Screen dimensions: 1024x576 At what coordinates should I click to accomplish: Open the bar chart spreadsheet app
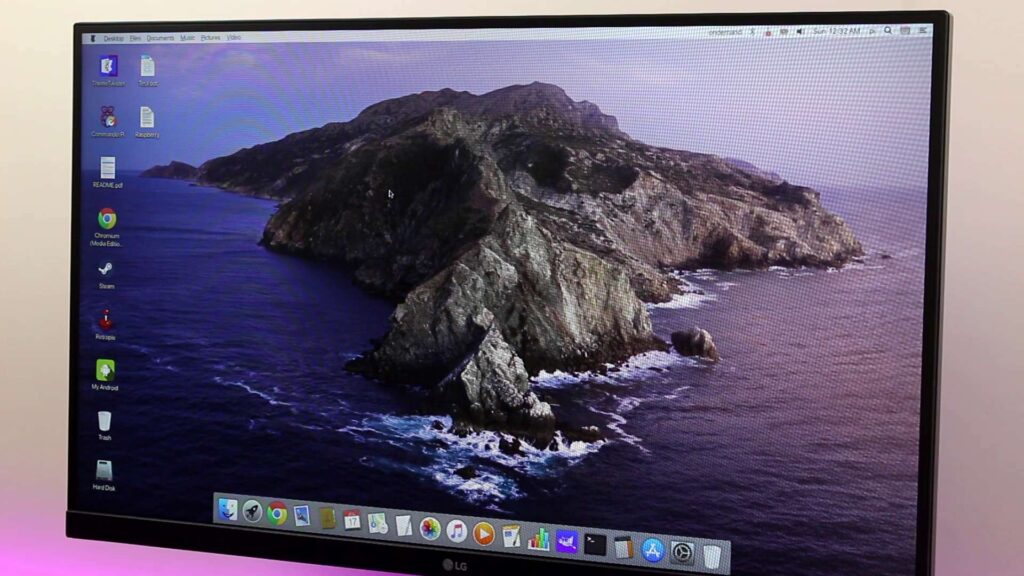point(539,539)
